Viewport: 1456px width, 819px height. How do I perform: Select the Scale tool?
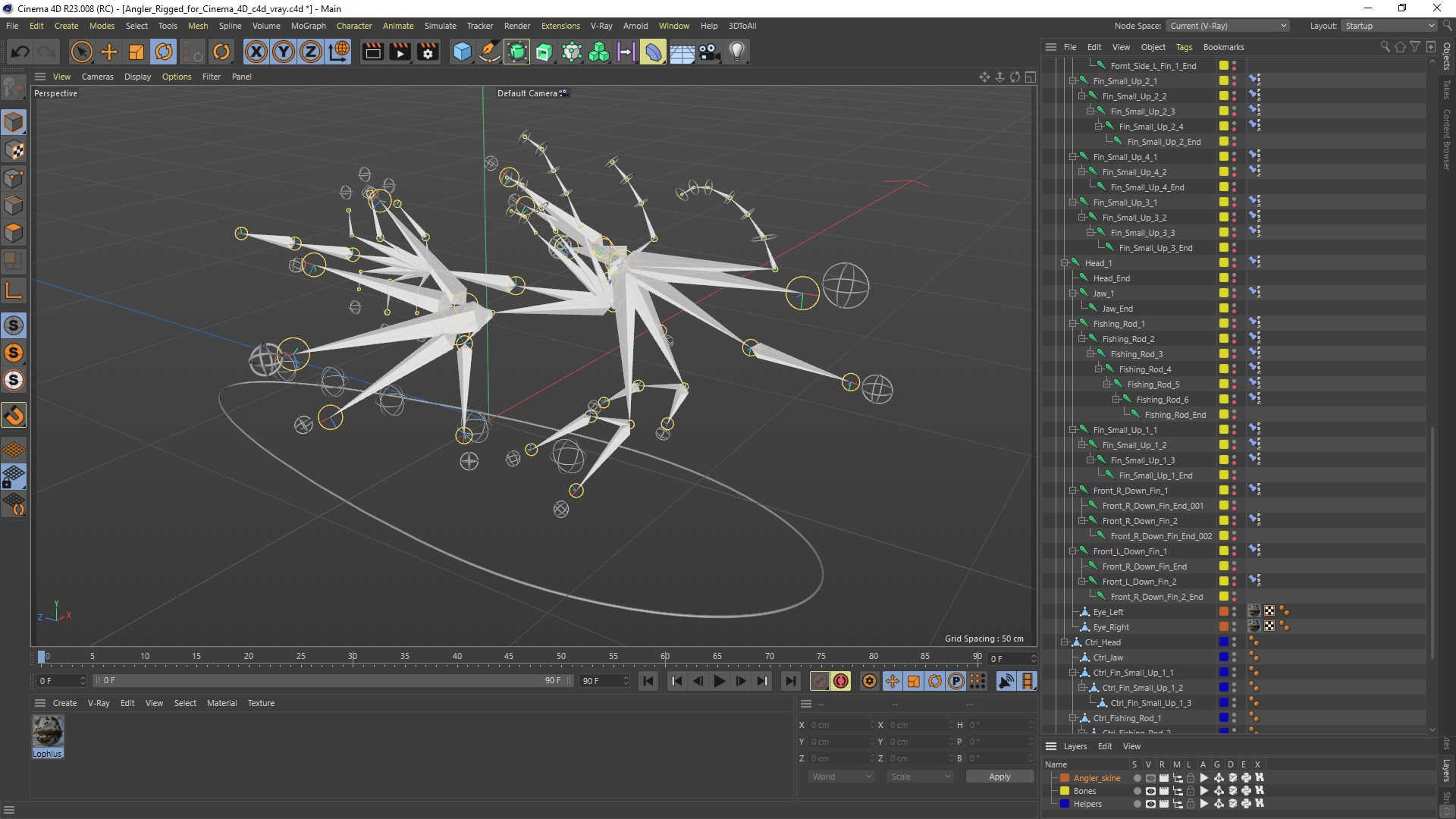point(136,52)
